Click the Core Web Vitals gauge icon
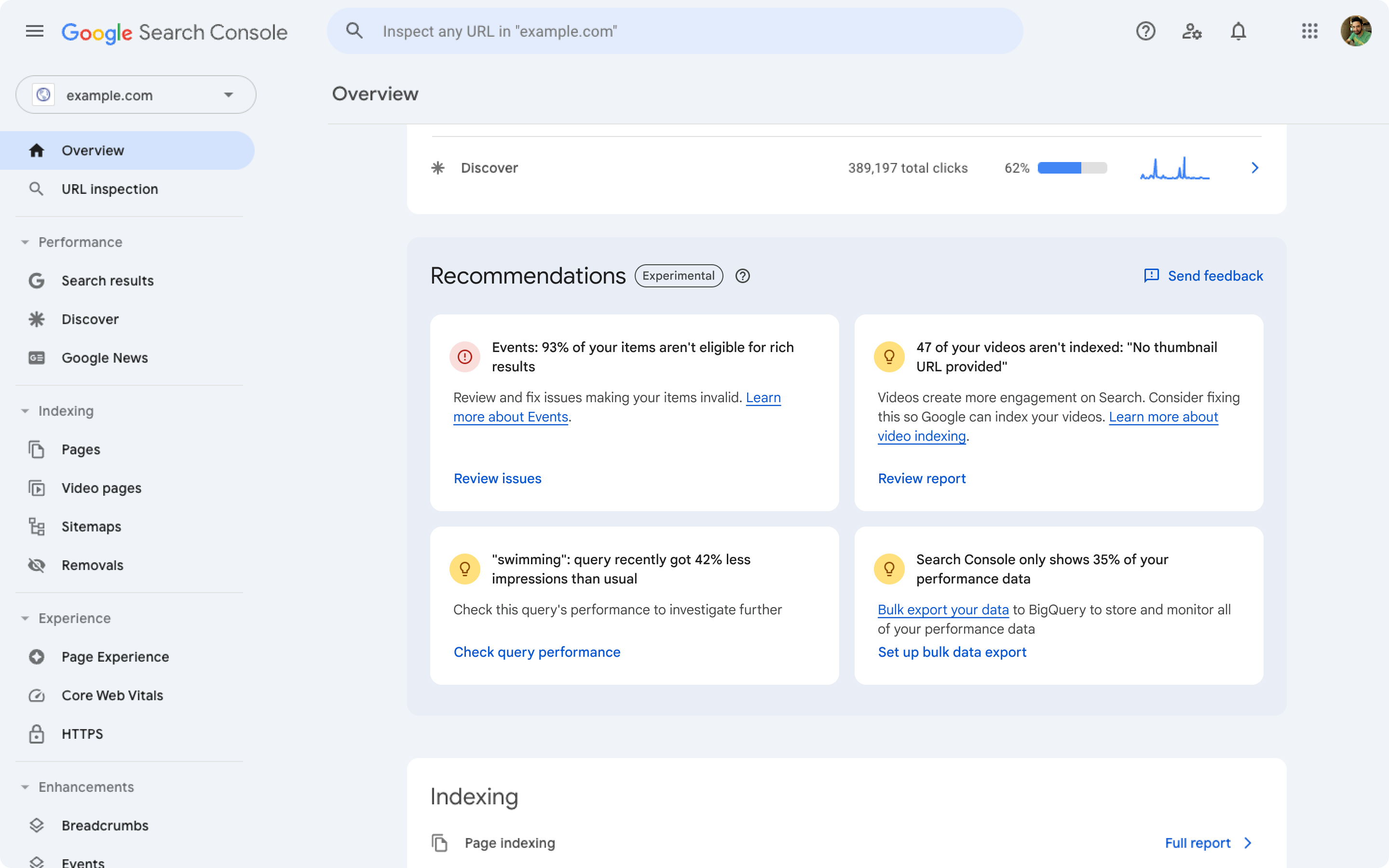This screenshot has height=868, width=1389. pos(35,695)
